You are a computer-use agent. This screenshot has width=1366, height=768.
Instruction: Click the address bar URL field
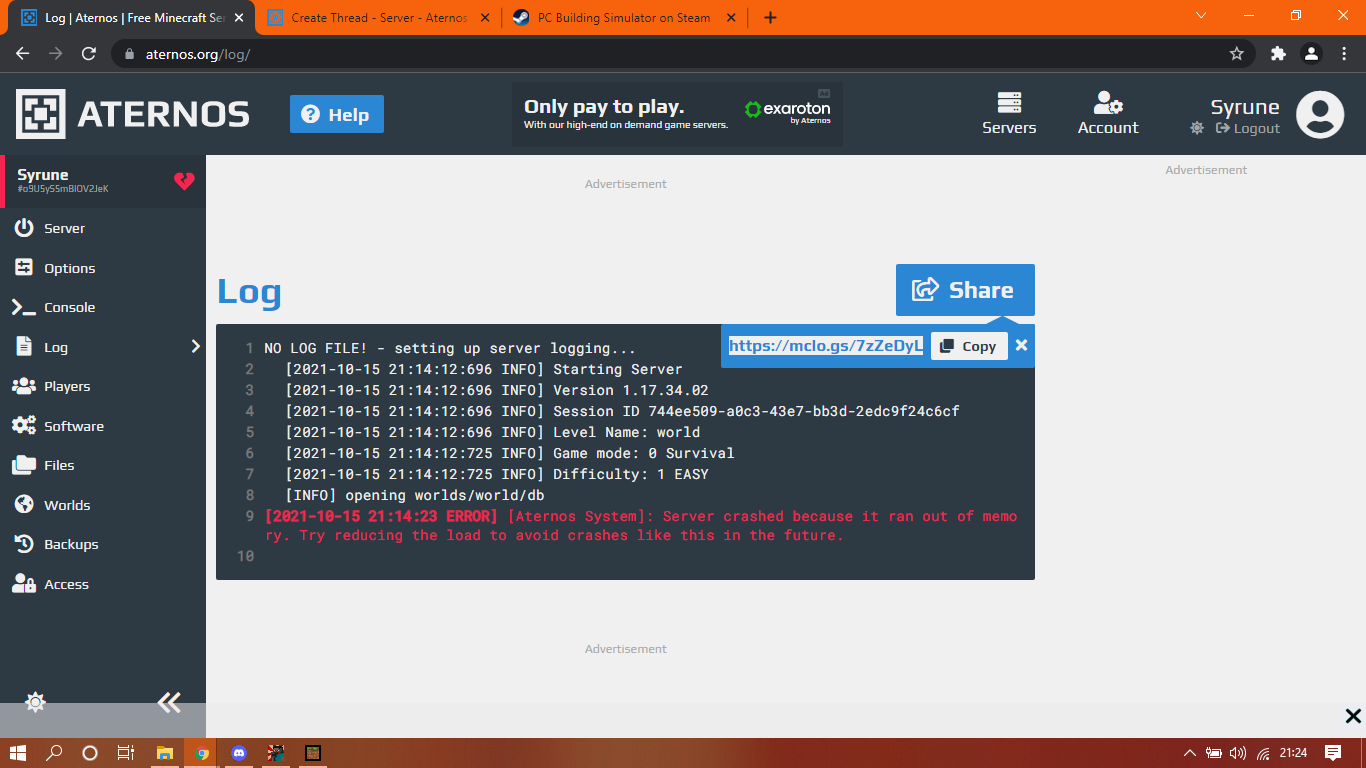point(683,54)
